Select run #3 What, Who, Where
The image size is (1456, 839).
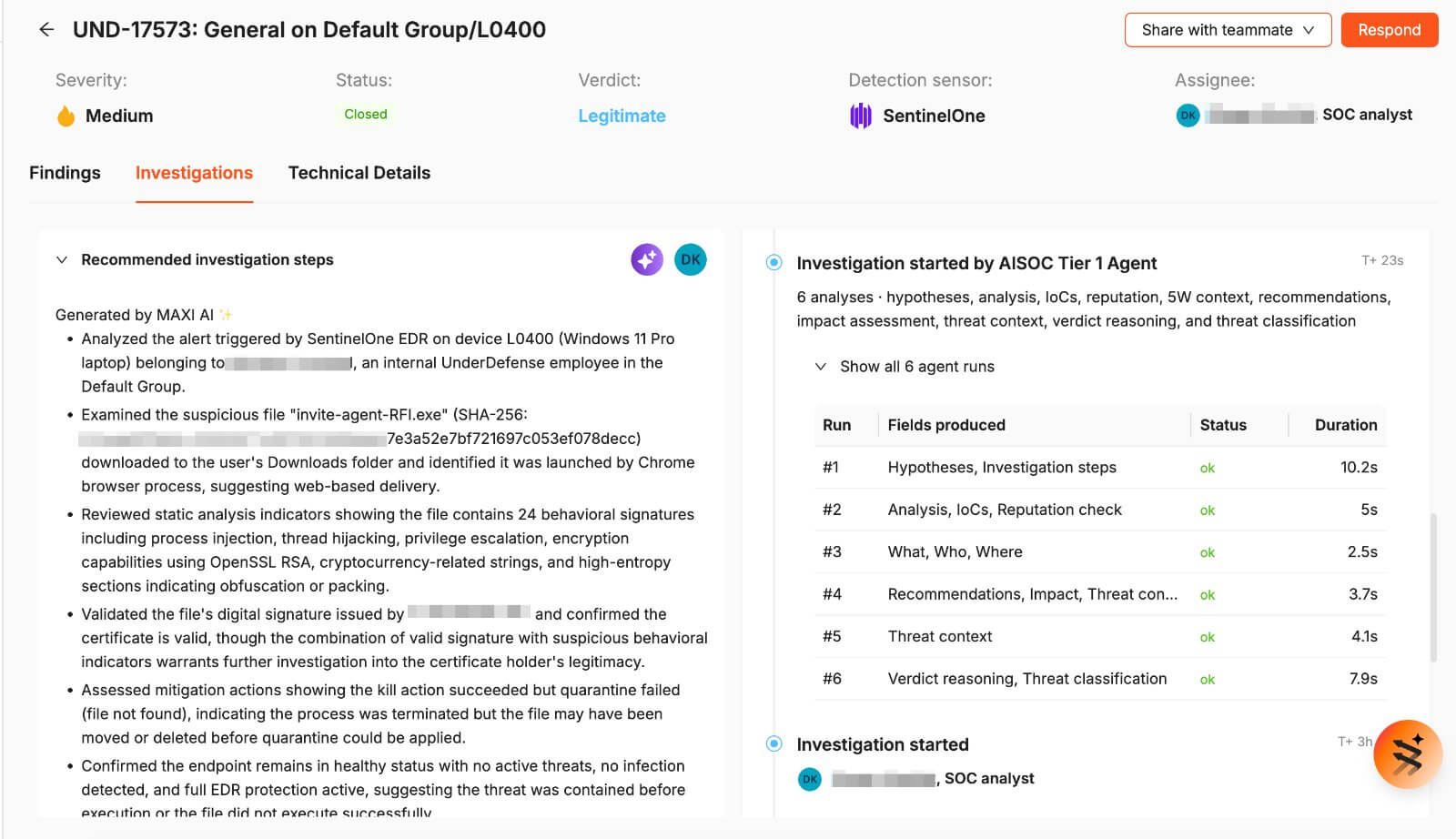[1099, 552]
